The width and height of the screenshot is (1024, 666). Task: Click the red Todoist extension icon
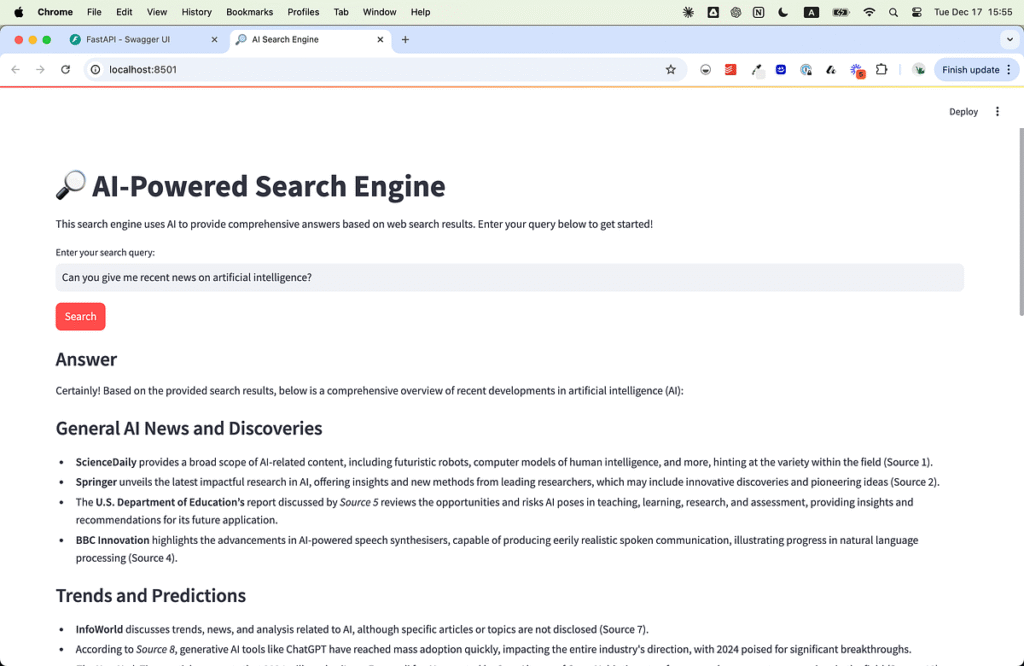731,70
